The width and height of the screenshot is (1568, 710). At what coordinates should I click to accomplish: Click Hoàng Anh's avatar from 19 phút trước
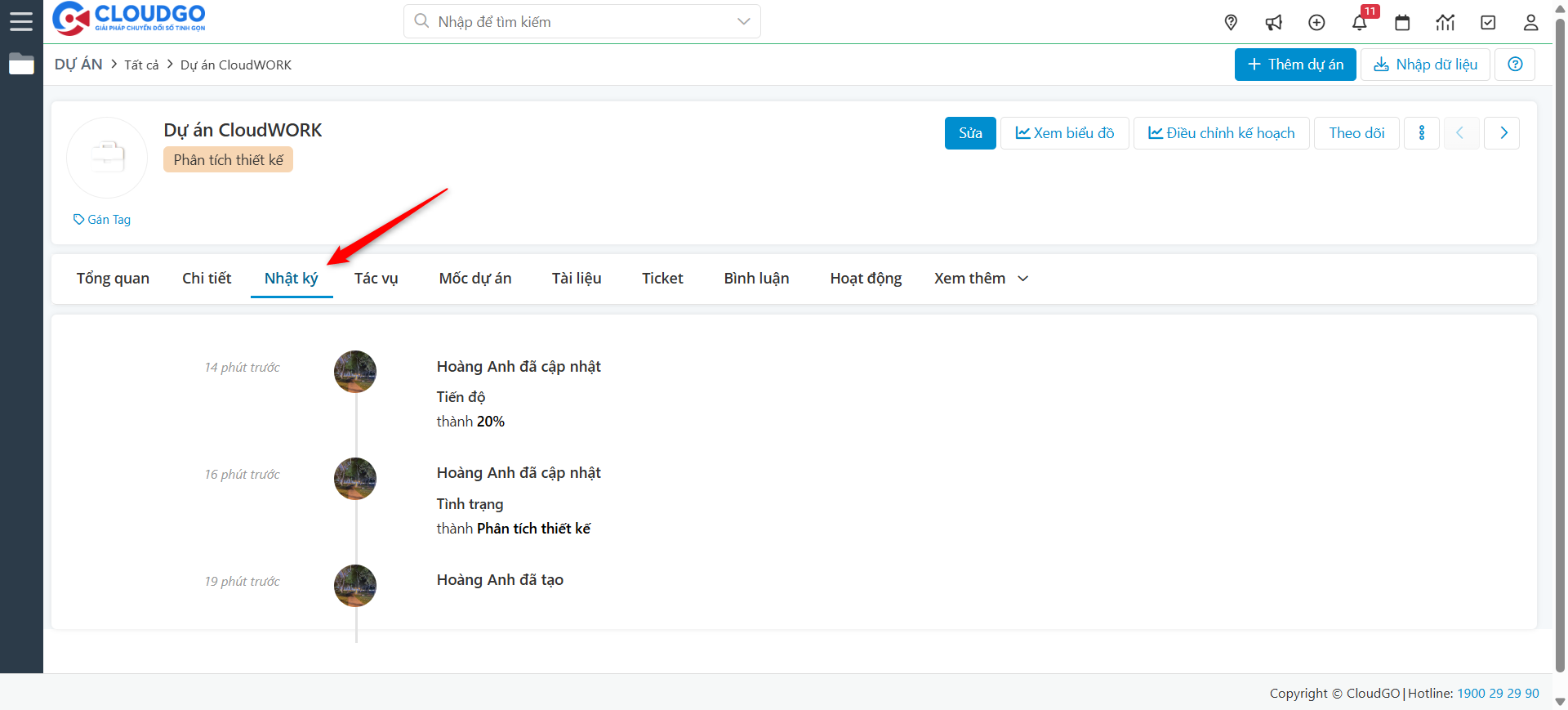(x=355, y=586)
